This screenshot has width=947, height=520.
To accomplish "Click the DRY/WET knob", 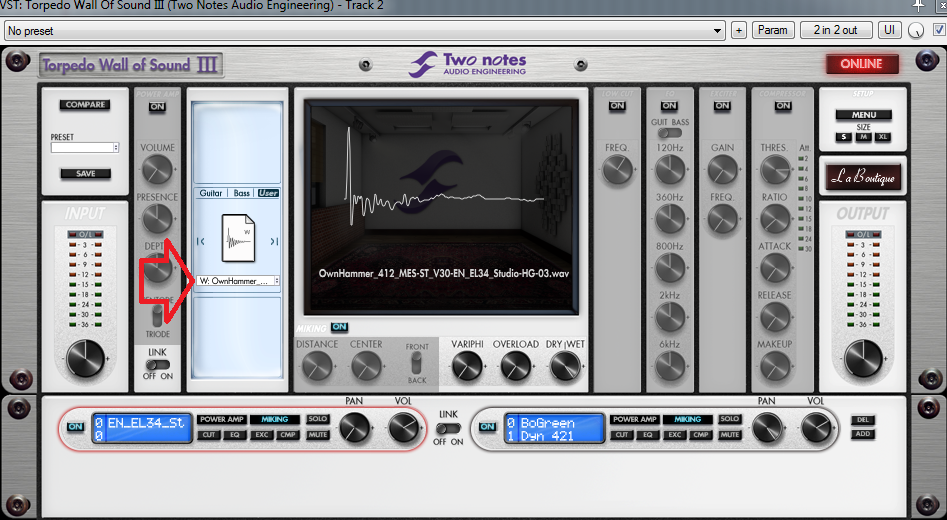I will (x=565, y=366).
